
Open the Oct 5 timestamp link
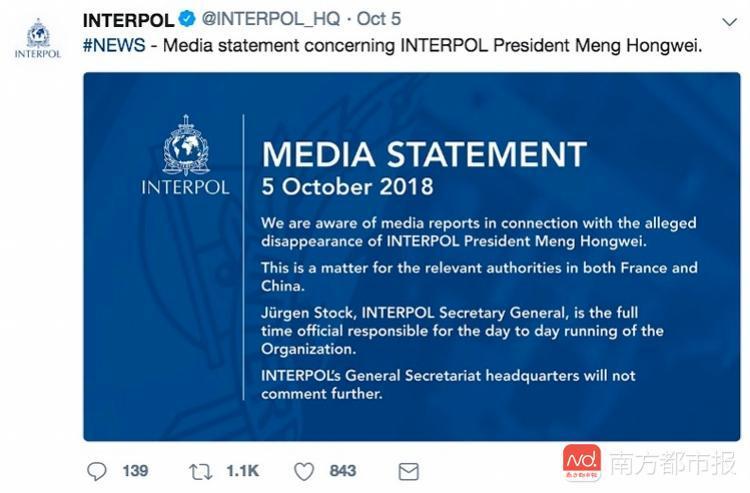378,19
